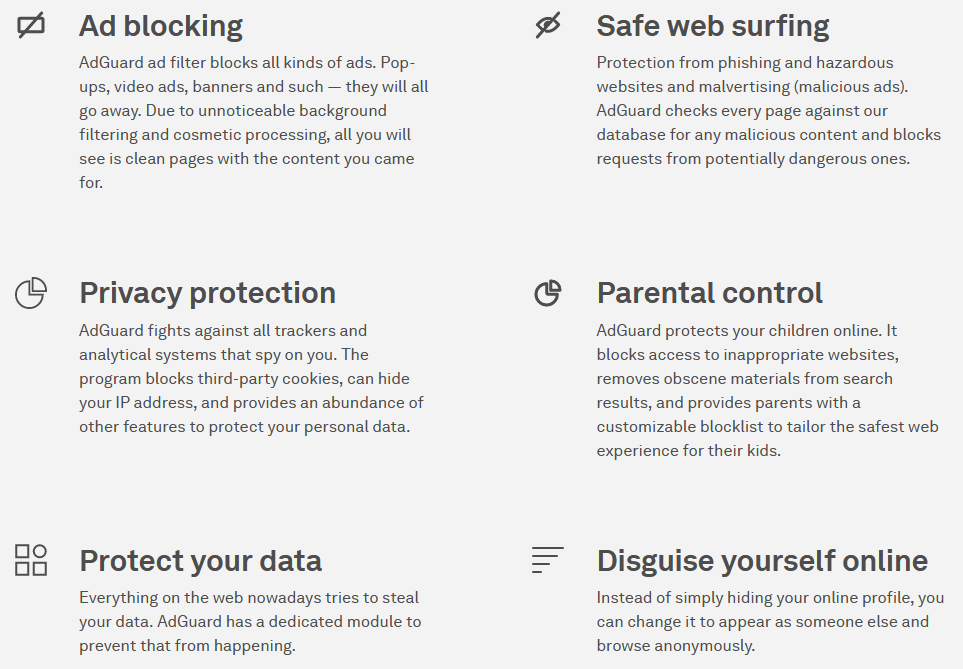
Task: Click the crossed-out eye Safe web surfing icon
Action: pos(548,26)
